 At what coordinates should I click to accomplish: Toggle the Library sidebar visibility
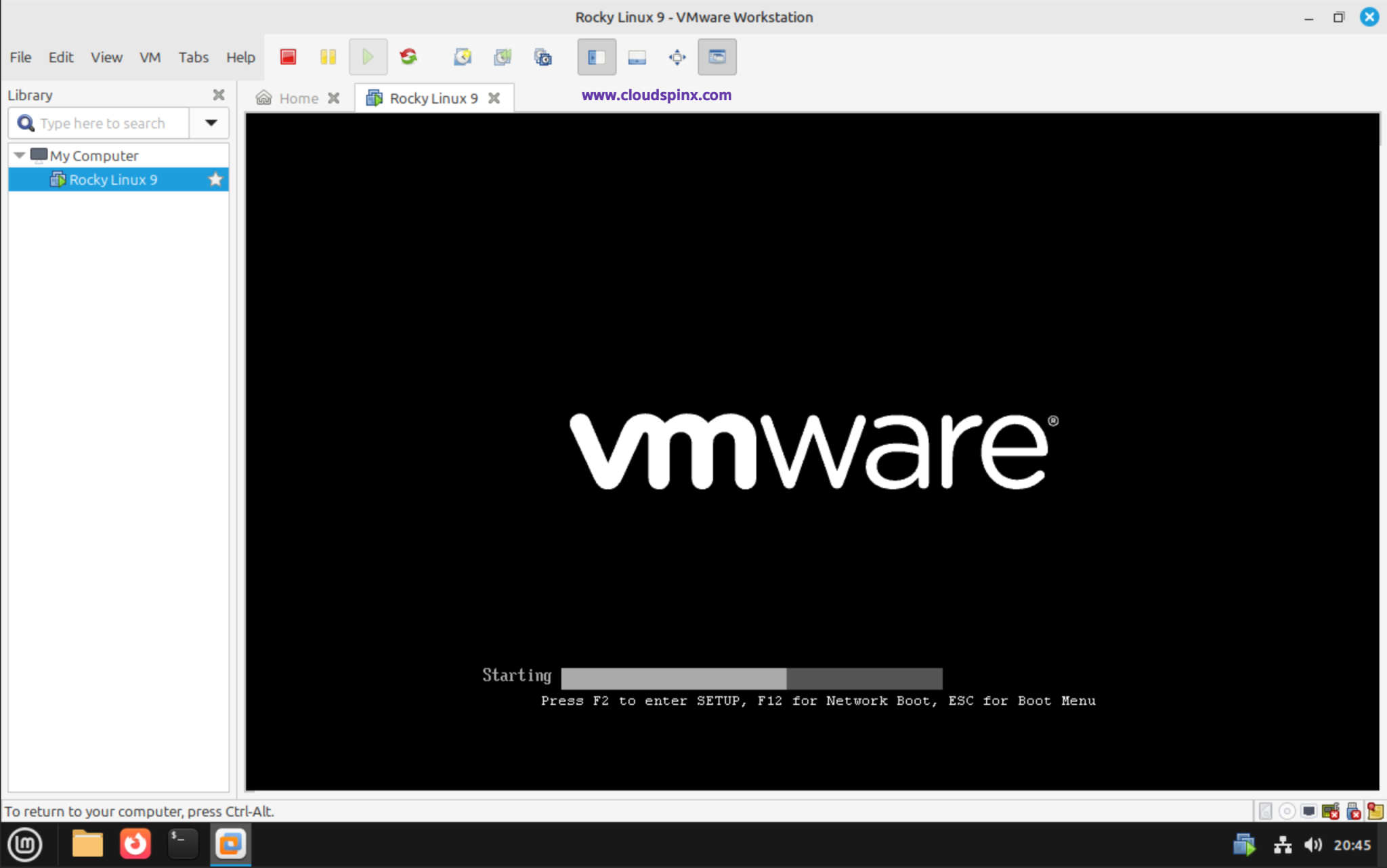[x=596, y=57]
